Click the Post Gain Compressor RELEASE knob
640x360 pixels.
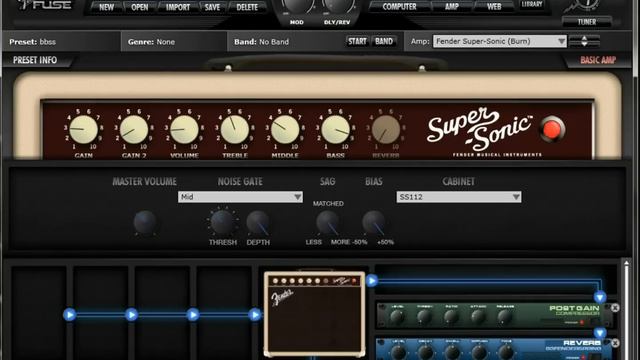click(x=505, y=316)
